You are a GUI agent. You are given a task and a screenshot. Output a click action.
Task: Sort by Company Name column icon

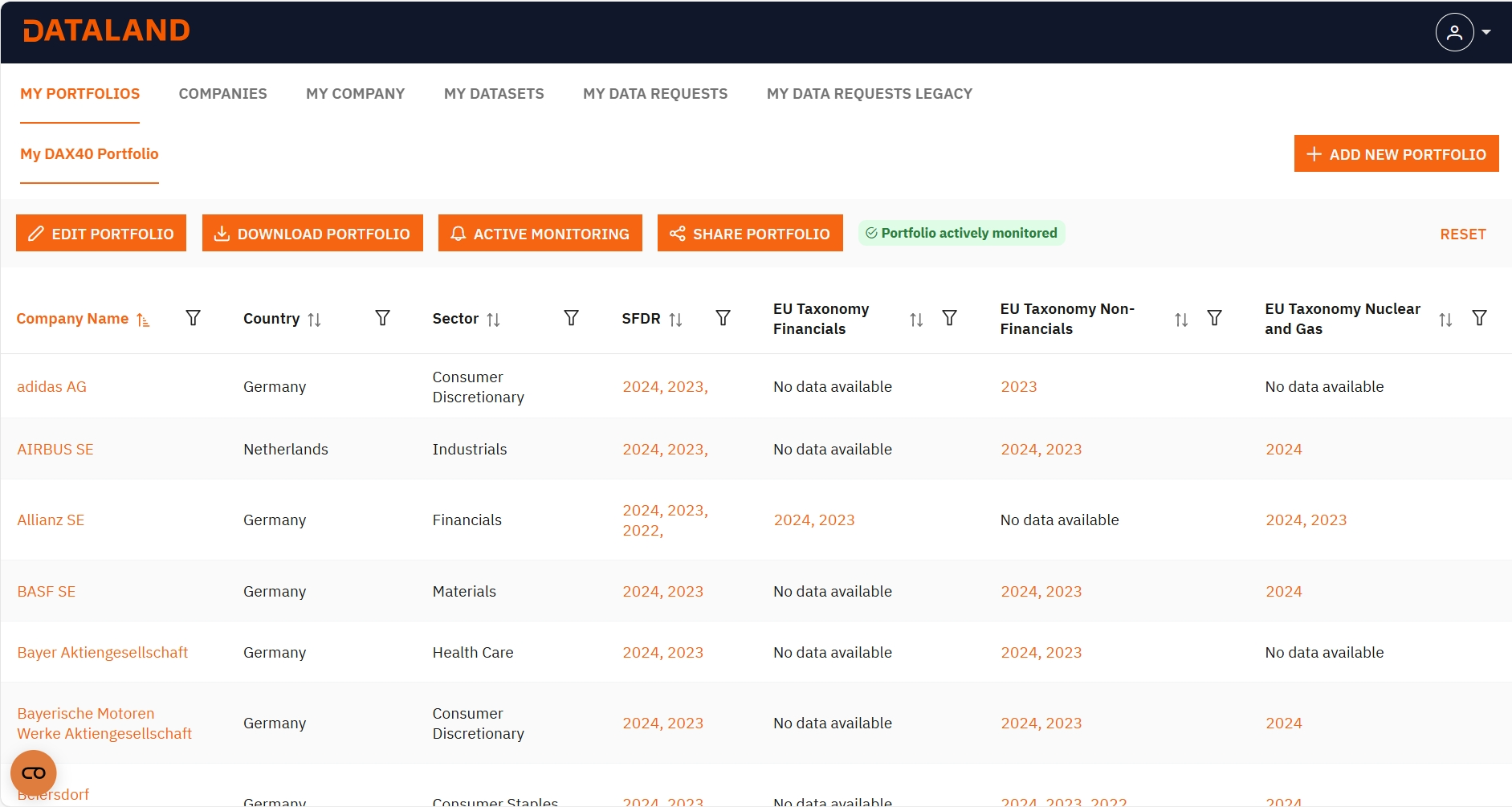[x=143, y=320]
